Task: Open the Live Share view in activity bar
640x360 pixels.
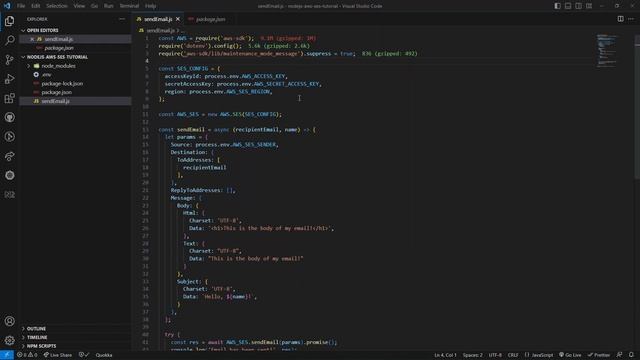Action: 9,156
